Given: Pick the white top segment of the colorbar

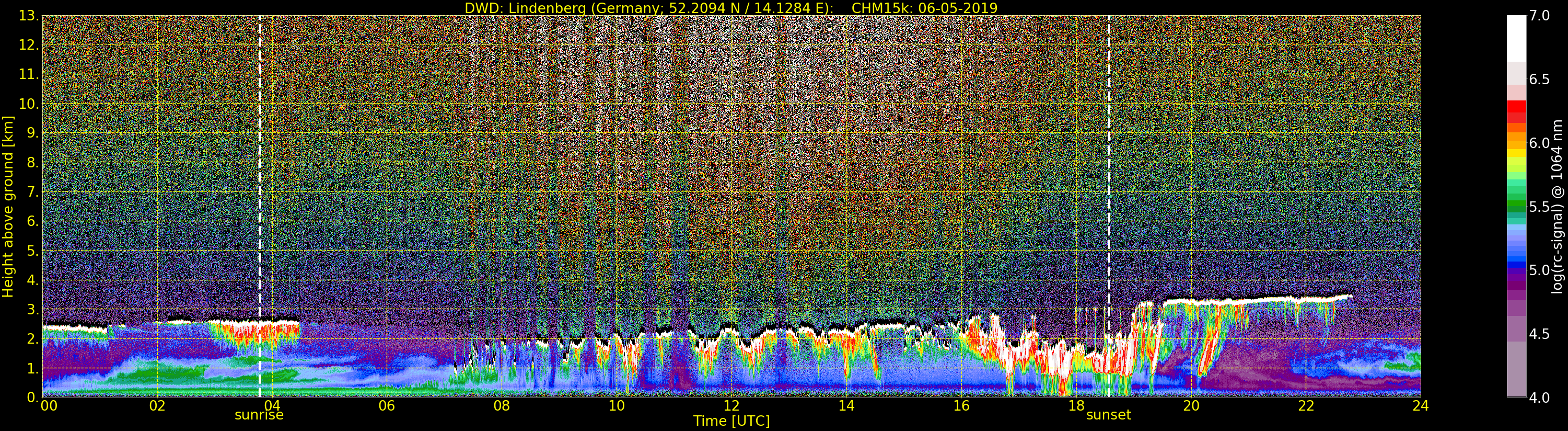Looking at the screenshot, I should pyautogui.click(x=1516, y=38).
